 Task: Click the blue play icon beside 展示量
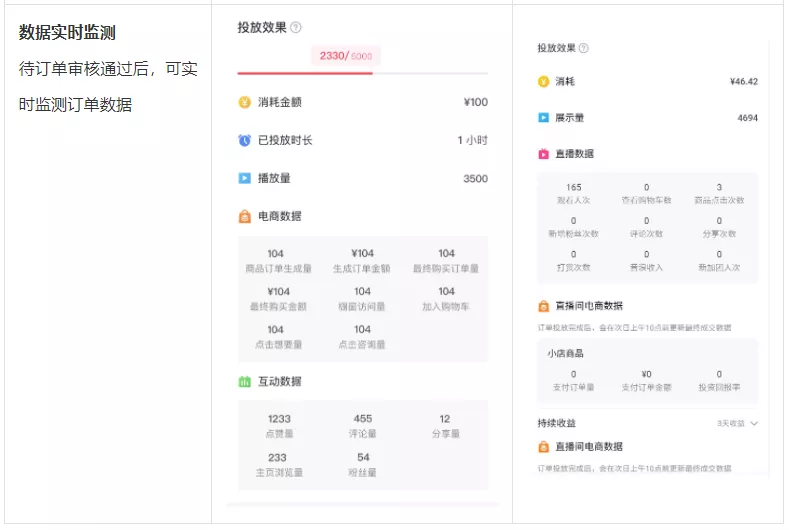point(543,118)
